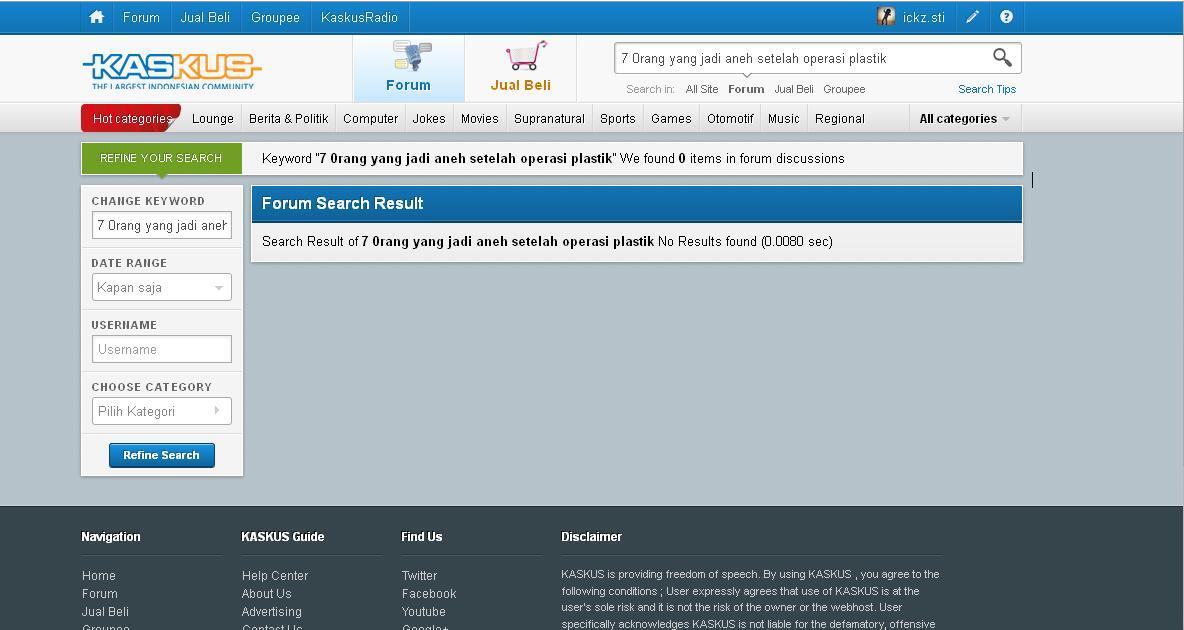Click the Forum Search Result heading
1184x630 pixels.
343,203
